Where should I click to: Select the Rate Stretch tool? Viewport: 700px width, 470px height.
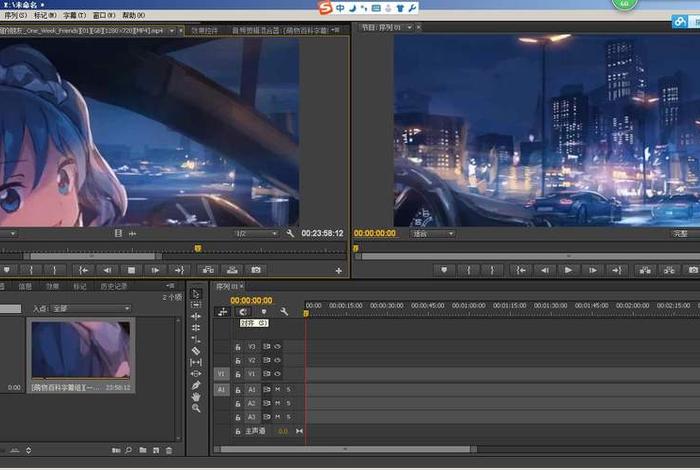click(196, 339)
